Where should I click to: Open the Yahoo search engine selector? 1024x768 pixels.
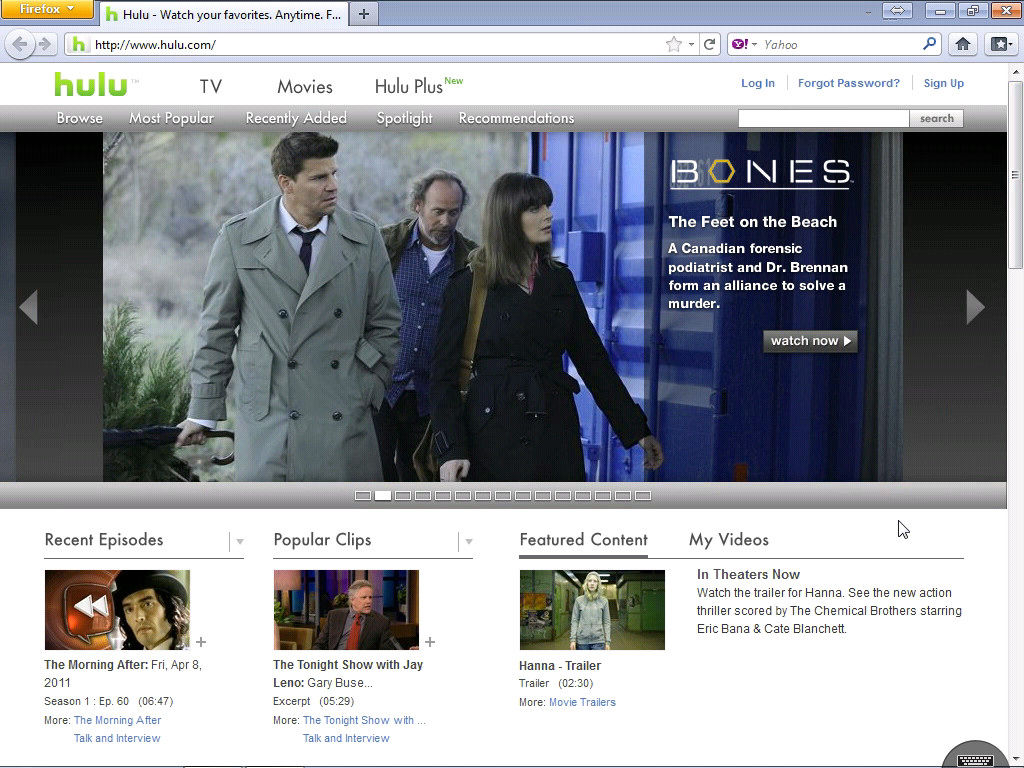tap(744, 44)
